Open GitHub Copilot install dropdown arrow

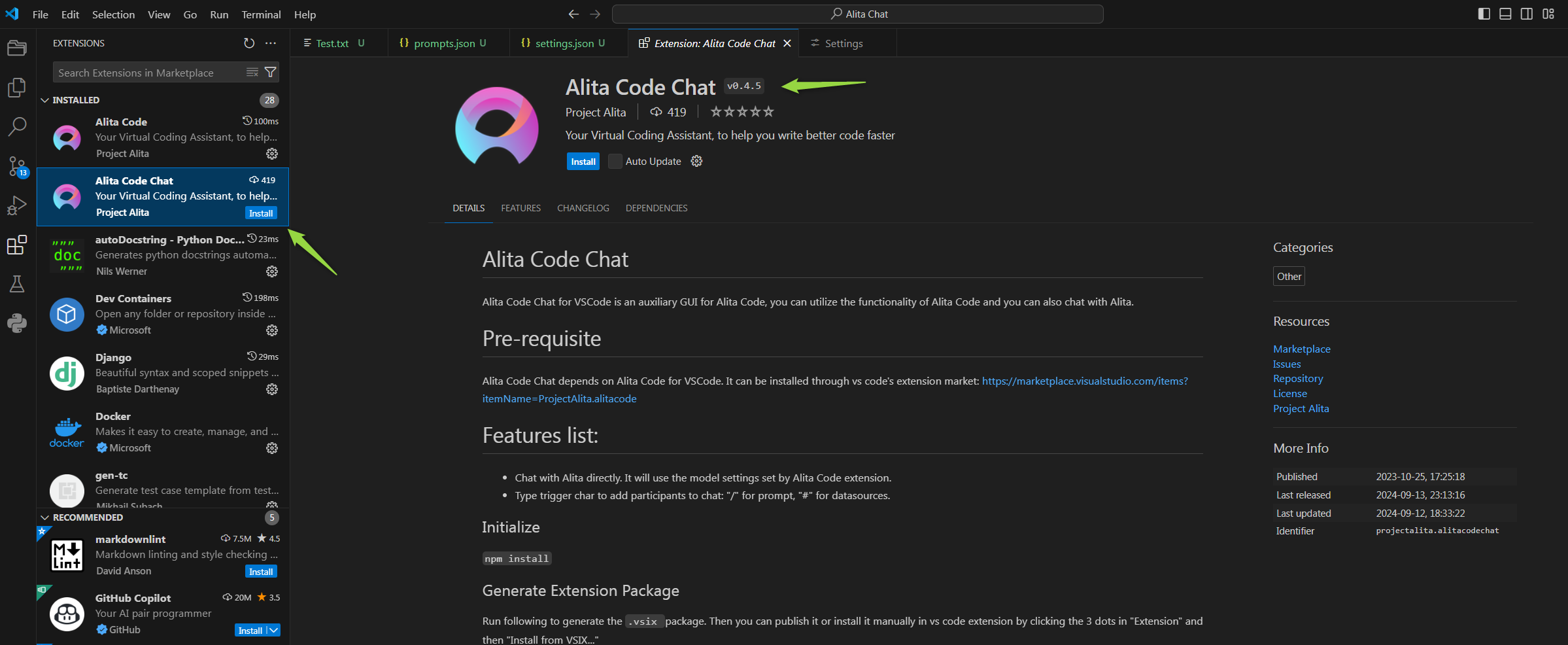pyautogui.click(x=274, y=631)
